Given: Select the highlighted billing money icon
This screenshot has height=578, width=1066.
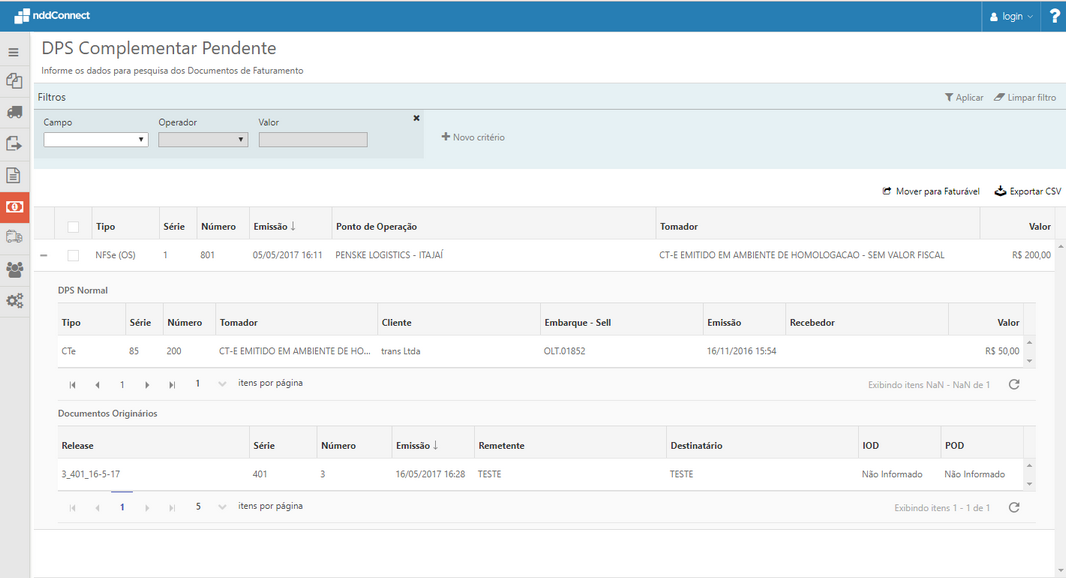Looking at the screenshot, I should click(13, 207).
